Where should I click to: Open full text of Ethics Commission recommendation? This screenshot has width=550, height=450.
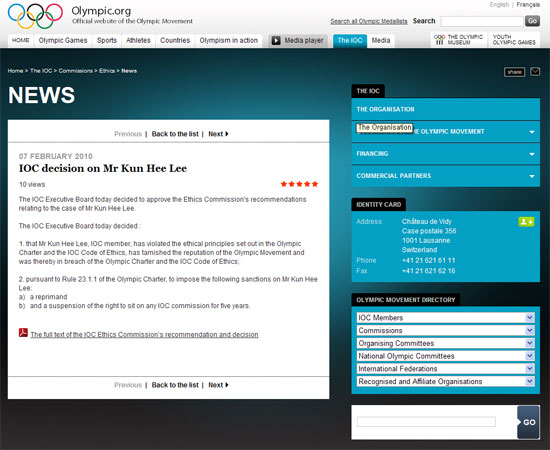pyautogui.click(x=144, y=335)
